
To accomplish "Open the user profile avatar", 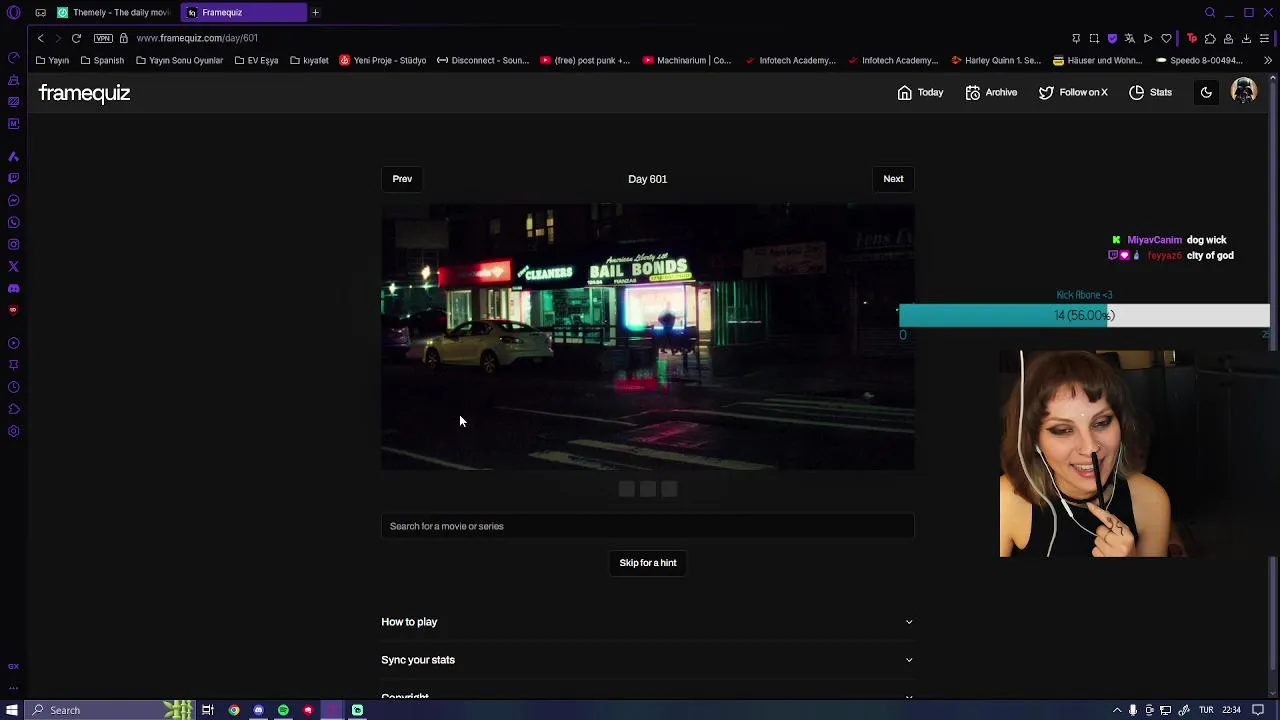I will point(1243,91).
